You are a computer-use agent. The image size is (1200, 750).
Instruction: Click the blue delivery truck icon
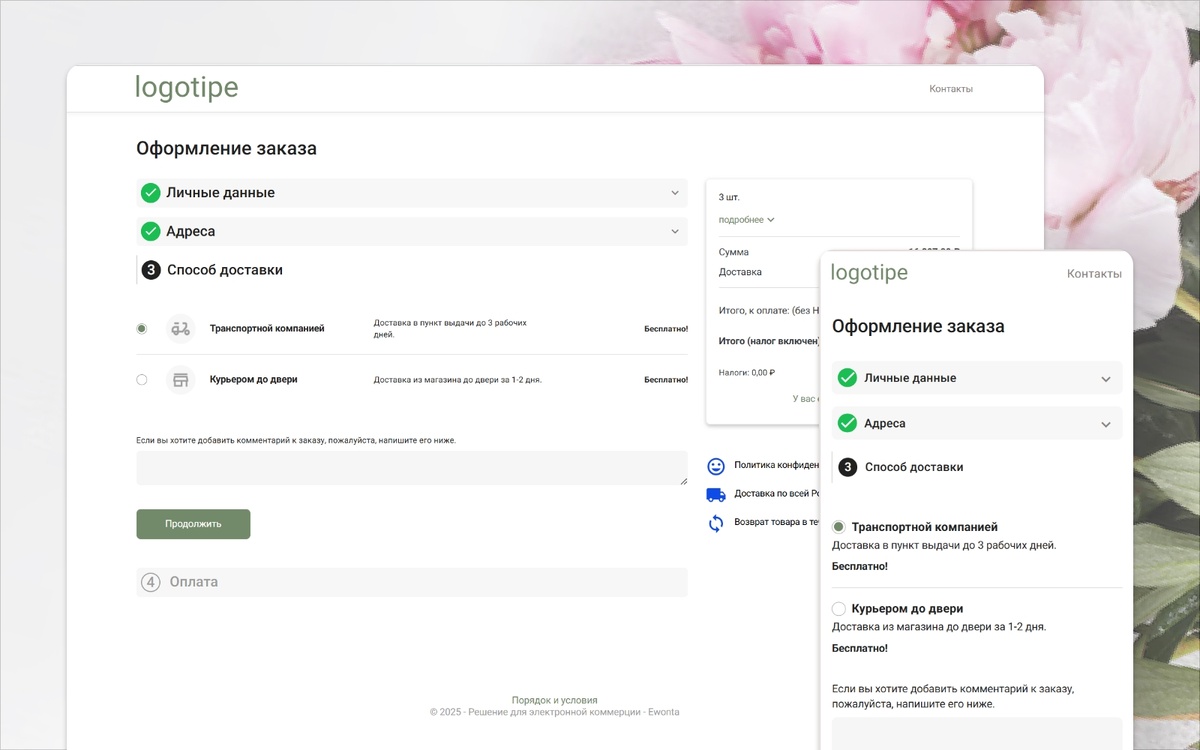716,494
